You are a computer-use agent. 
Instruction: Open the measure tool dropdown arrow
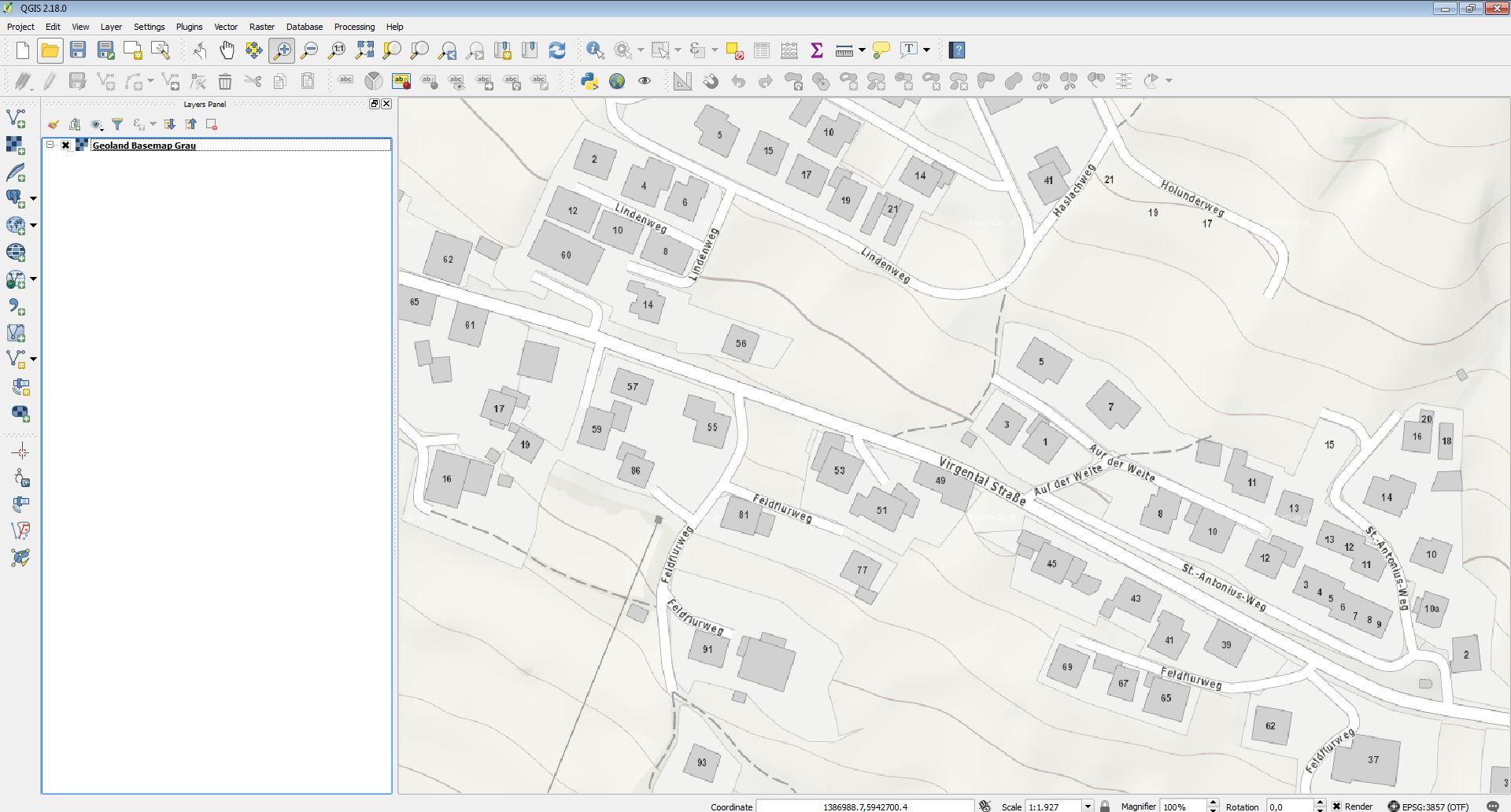862,50
